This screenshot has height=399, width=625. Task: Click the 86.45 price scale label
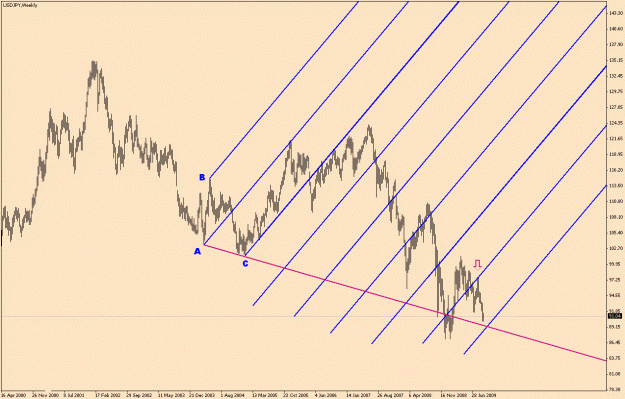pyautogui.click(x=616, y=342)
